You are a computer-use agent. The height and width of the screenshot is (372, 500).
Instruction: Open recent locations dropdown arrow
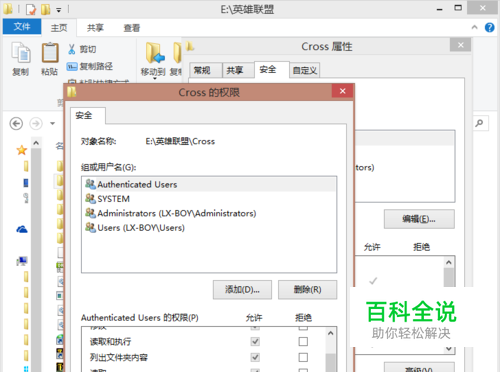[52, 124]
